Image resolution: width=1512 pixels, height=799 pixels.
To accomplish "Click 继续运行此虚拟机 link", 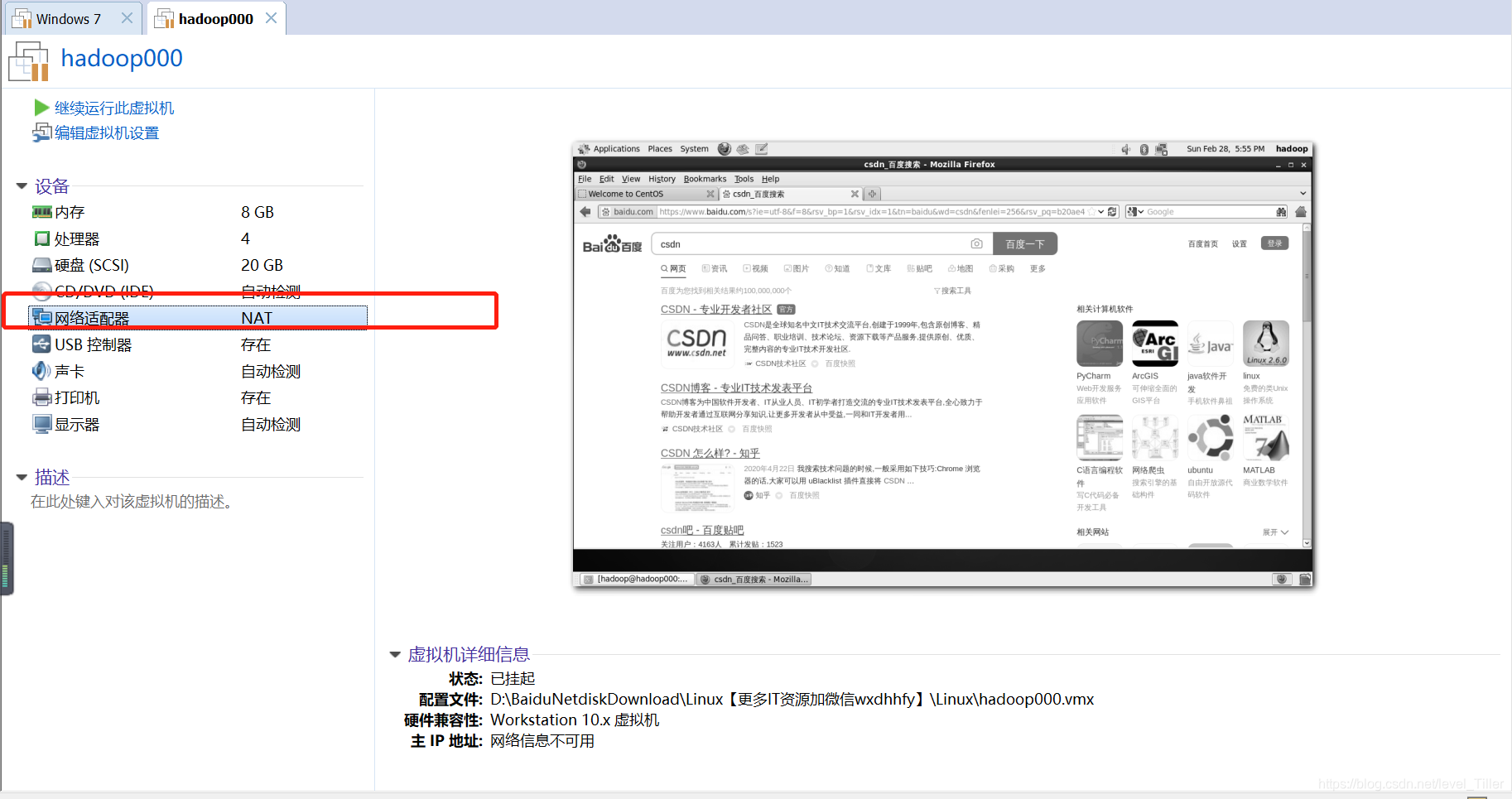I will pos(114,108).
